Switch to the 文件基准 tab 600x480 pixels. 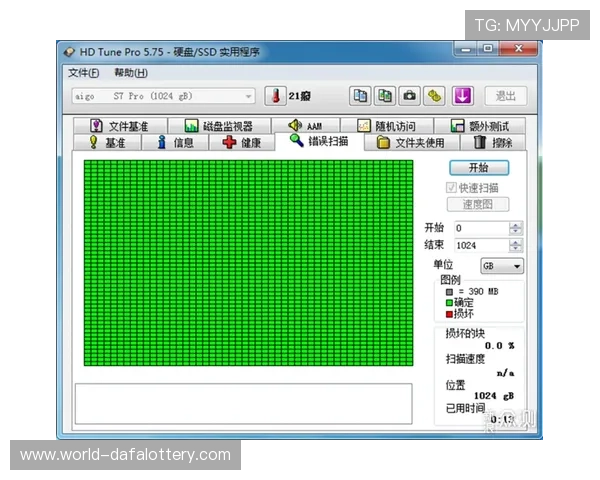[120, 126]
